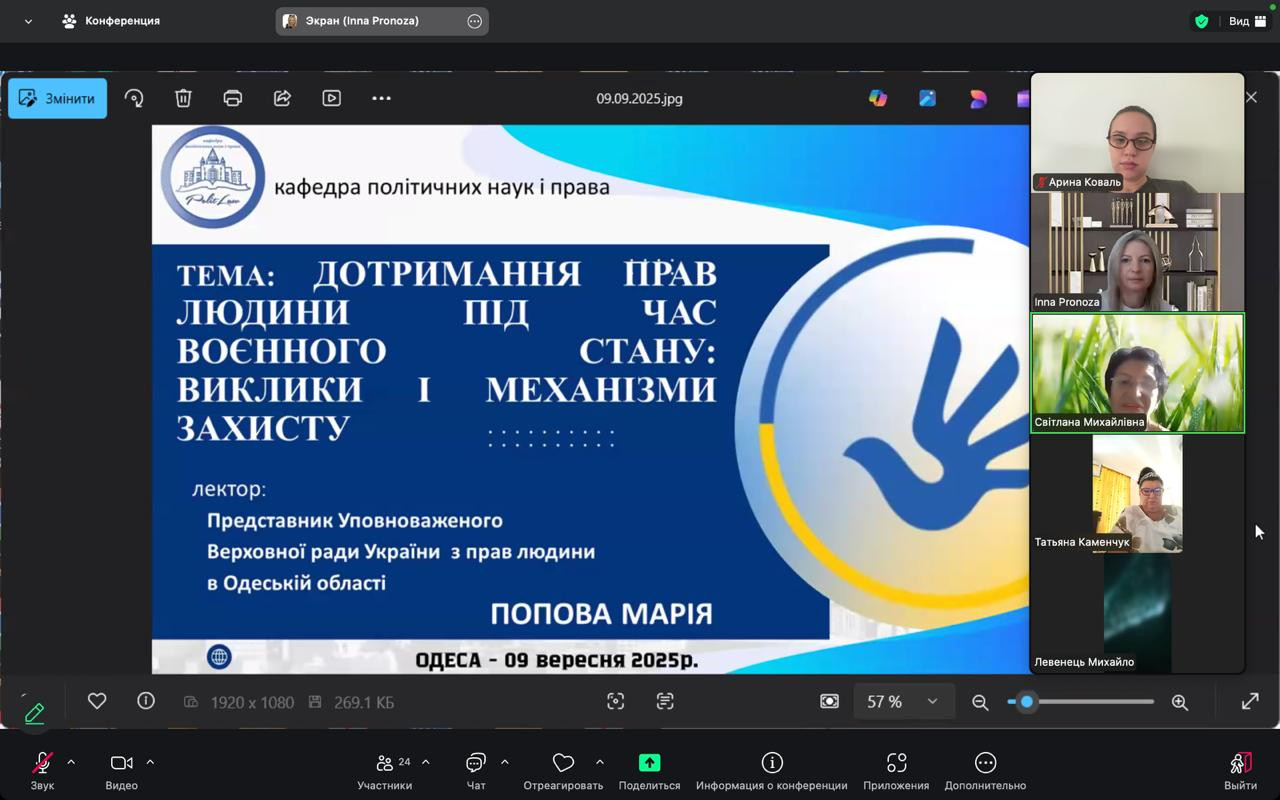Select Левенець Михайло video thumbnail
Viewport: 1280px width, 800px height.
(1138, 612)
